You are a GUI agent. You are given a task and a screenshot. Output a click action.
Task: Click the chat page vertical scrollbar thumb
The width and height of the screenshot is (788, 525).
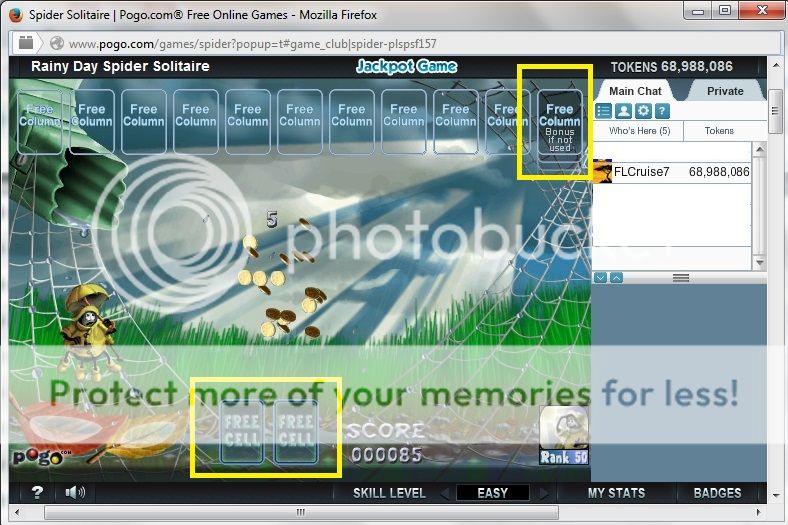pos(775,111)
